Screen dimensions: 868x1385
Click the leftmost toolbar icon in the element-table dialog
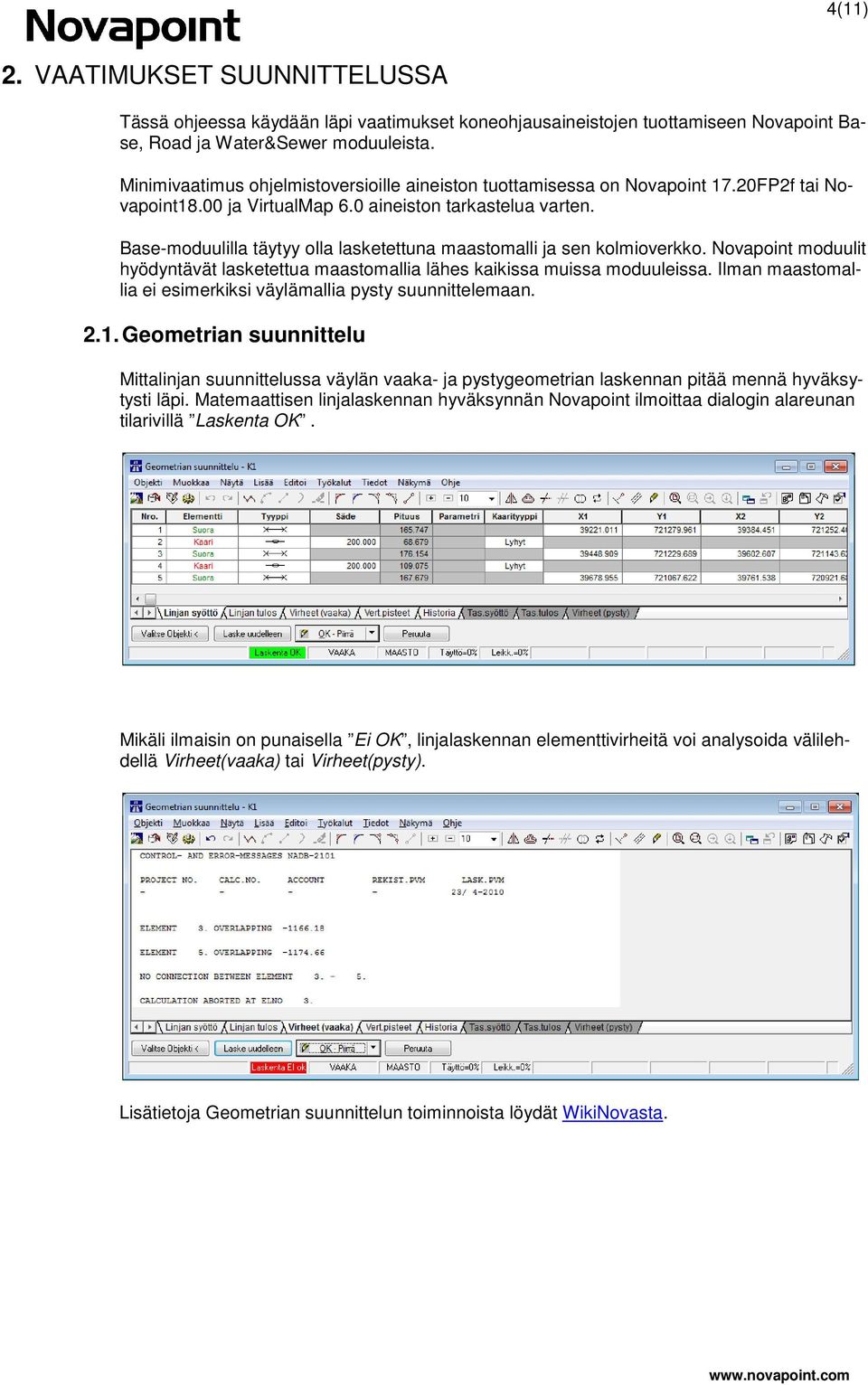[x=137, y=498]
